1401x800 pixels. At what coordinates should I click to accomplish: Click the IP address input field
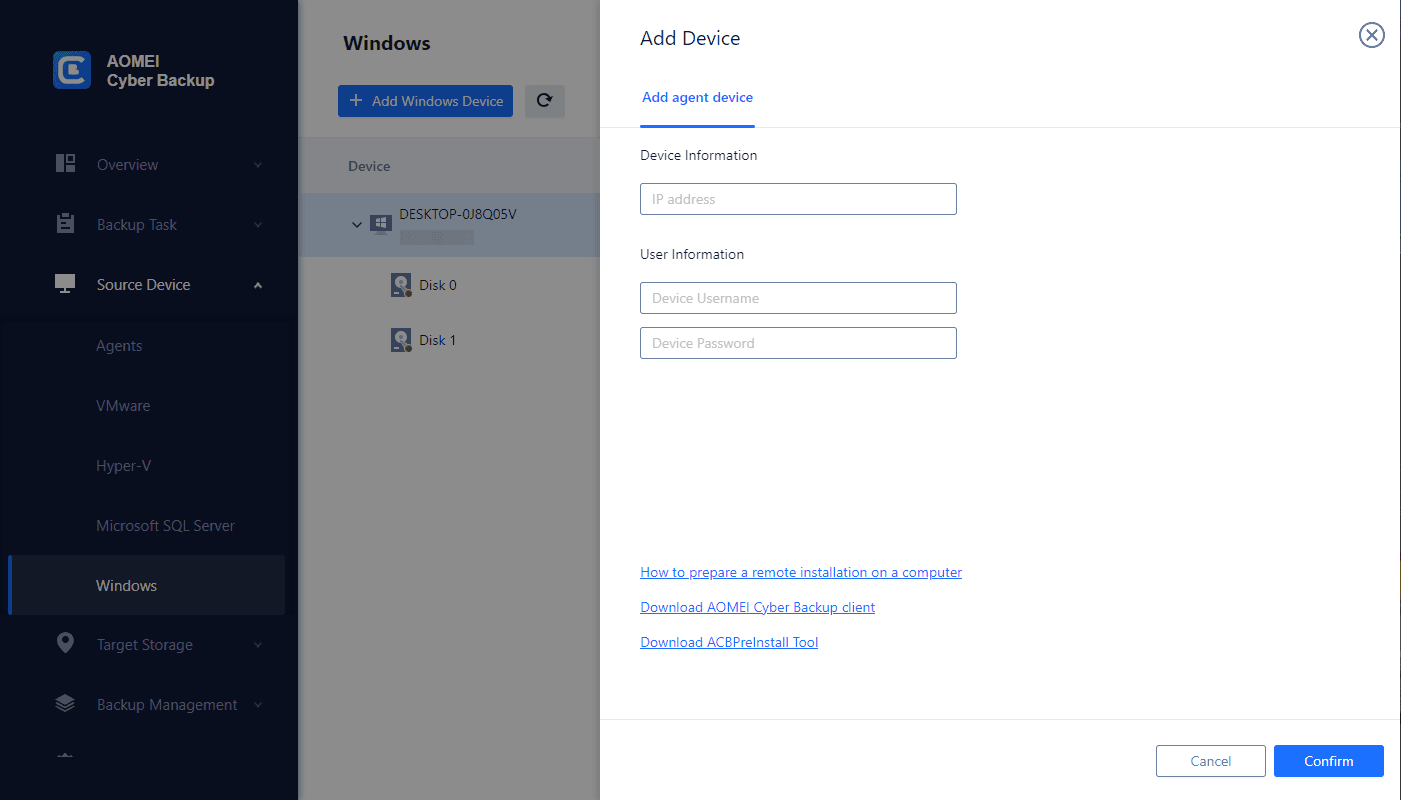[797, 199]
